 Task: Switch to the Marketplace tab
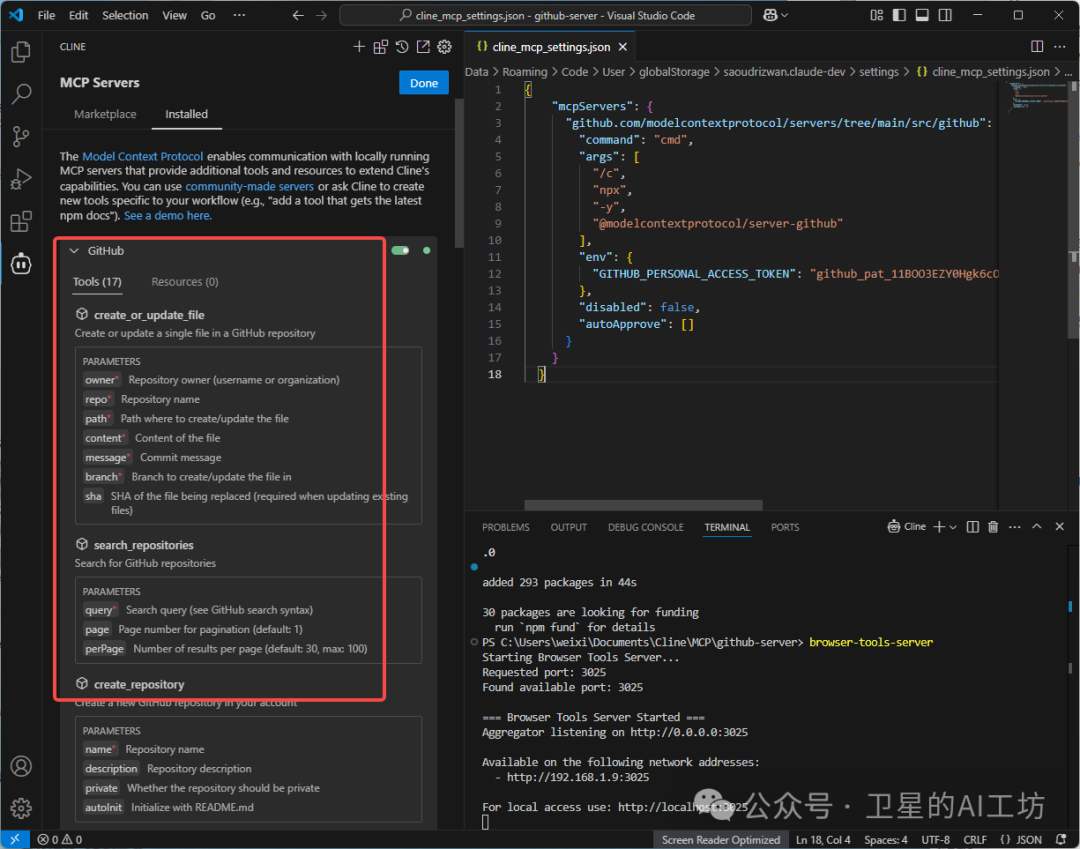(x=105, y=114)
